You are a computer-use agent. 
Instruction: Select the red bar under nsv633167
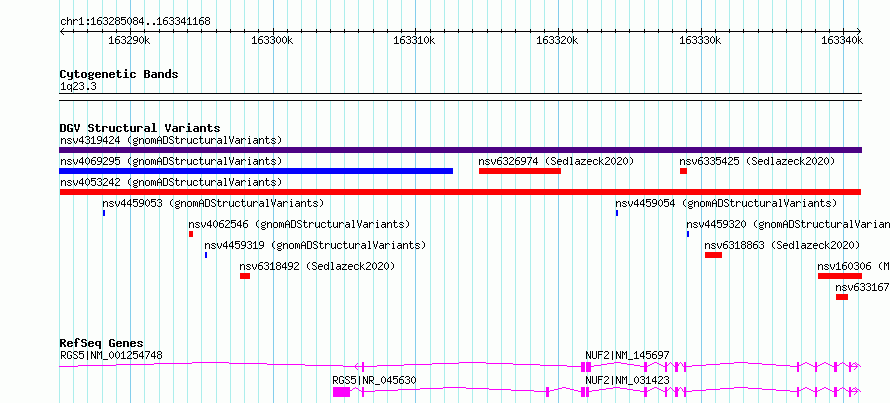[x=842, y=297]
